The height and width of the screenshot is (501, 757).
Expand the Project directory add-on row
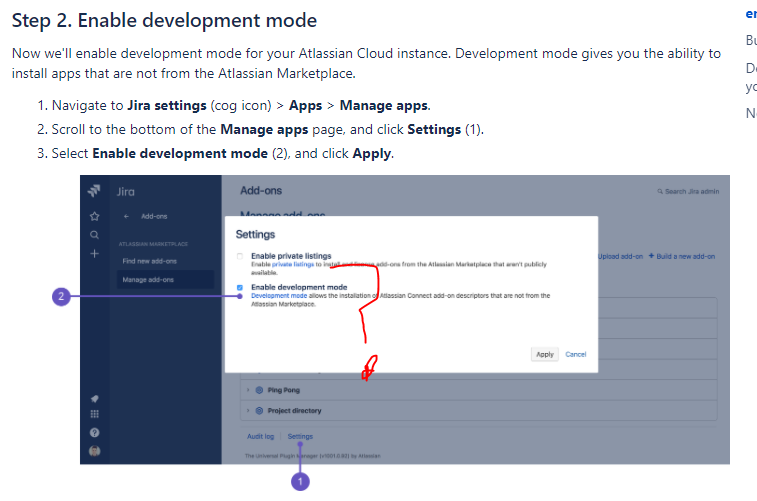click(x=248, y=411)
